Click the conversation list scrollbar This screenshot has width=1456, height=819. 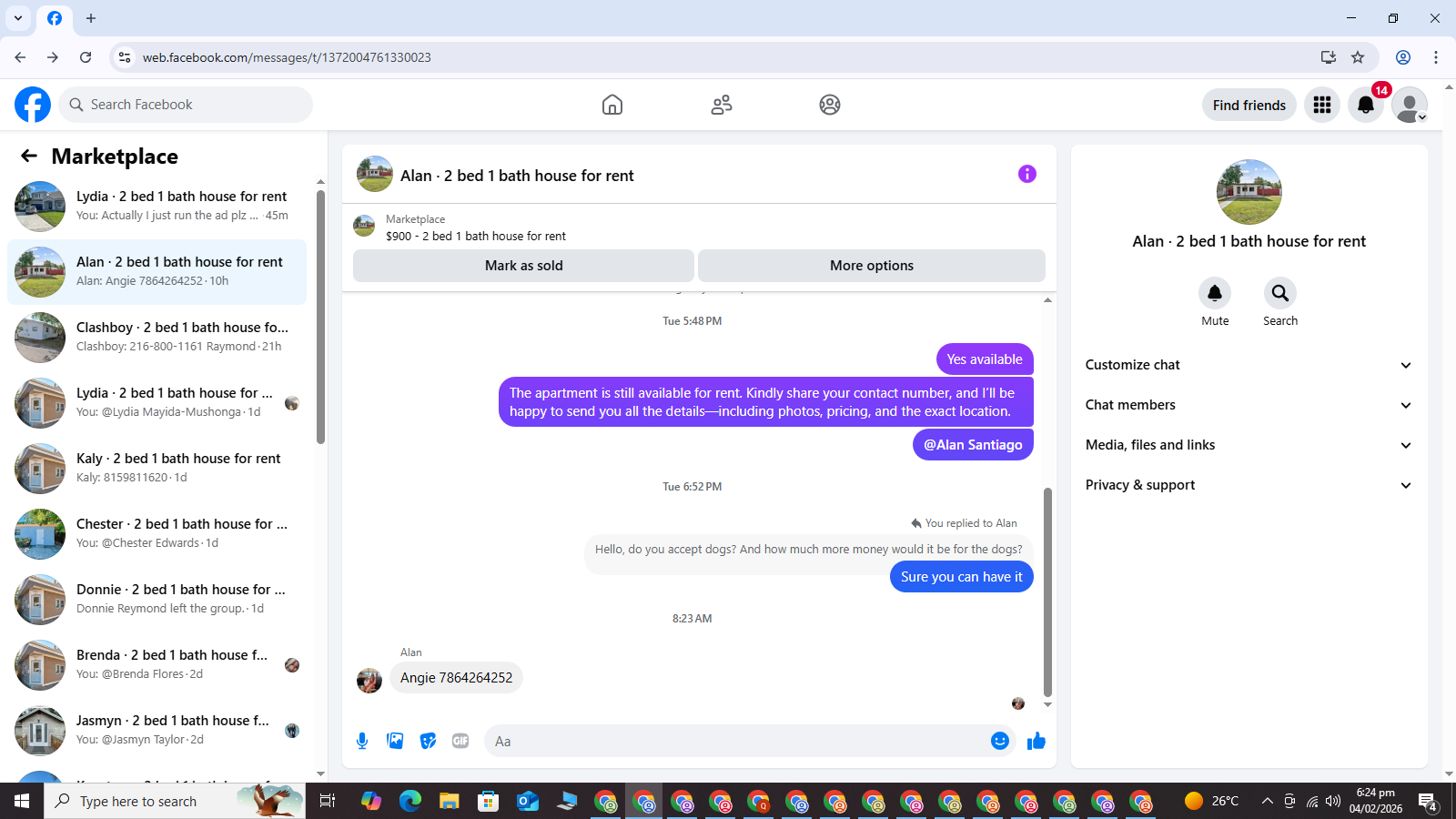point(320,317)
